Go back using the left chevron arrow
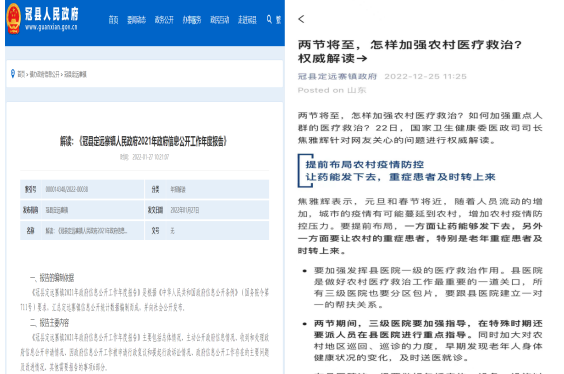The width and height of the screenshot is (564, 374). tap(301, 19)
